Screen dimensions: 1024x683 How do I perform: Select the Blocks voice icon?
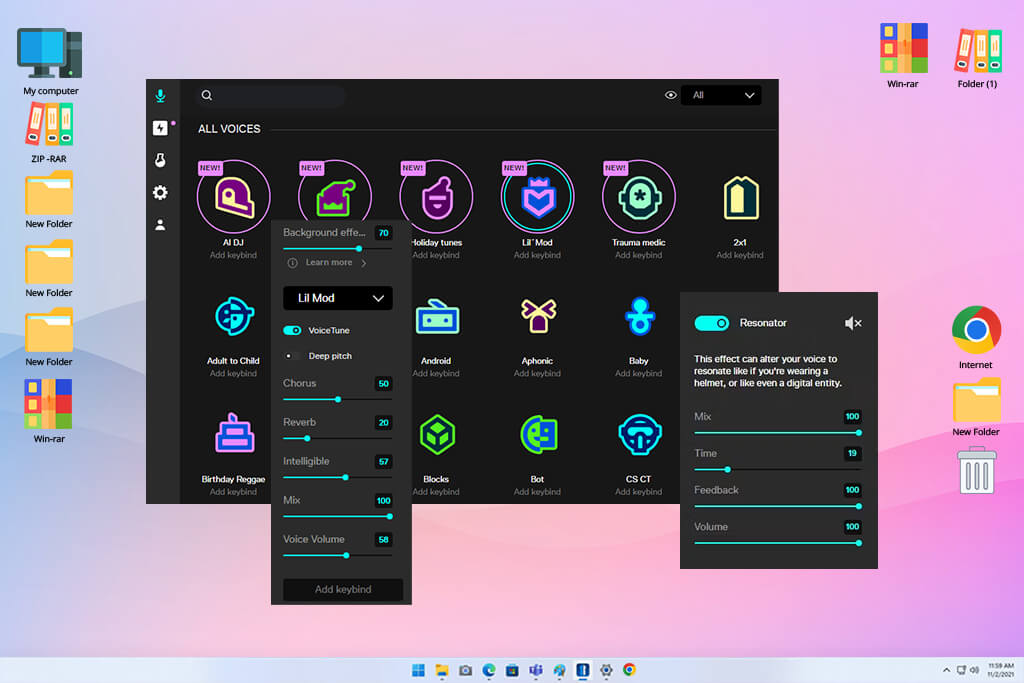click(437, 435)
